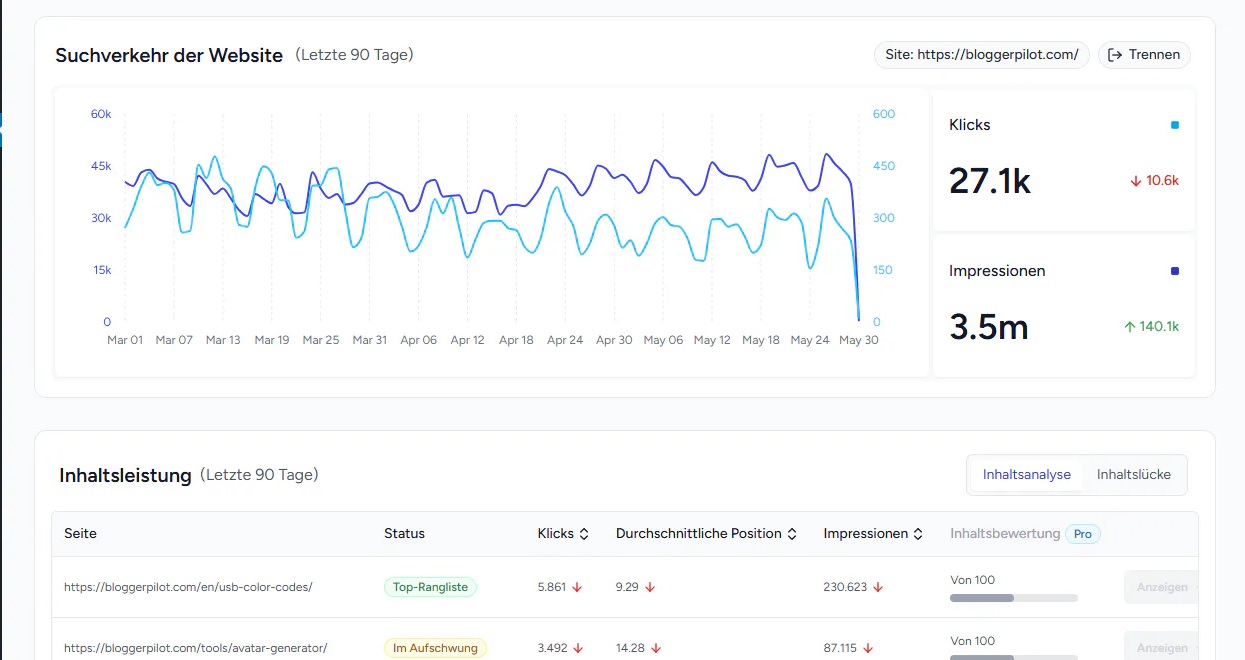Click the light blue Klicks legend square
The width and height of the screenshot is (1245, 660).
tap(1174, 125)
